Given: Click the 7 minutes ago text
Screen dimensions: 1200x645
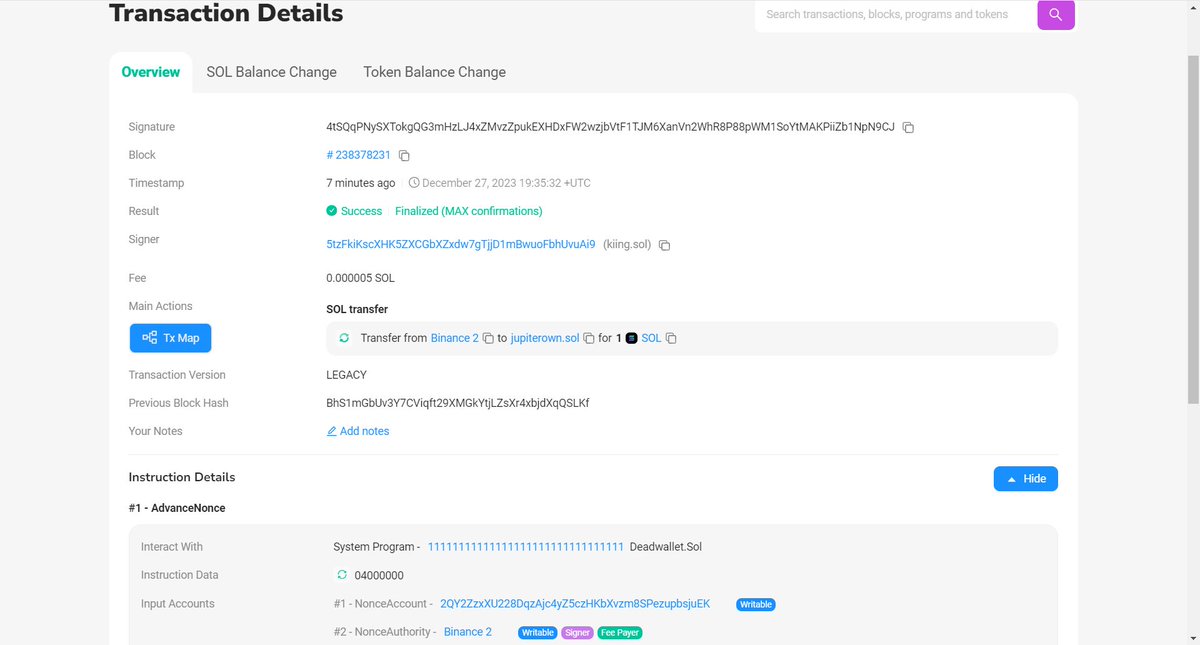Looking at the screenshot, I should [x=360, y=183].
